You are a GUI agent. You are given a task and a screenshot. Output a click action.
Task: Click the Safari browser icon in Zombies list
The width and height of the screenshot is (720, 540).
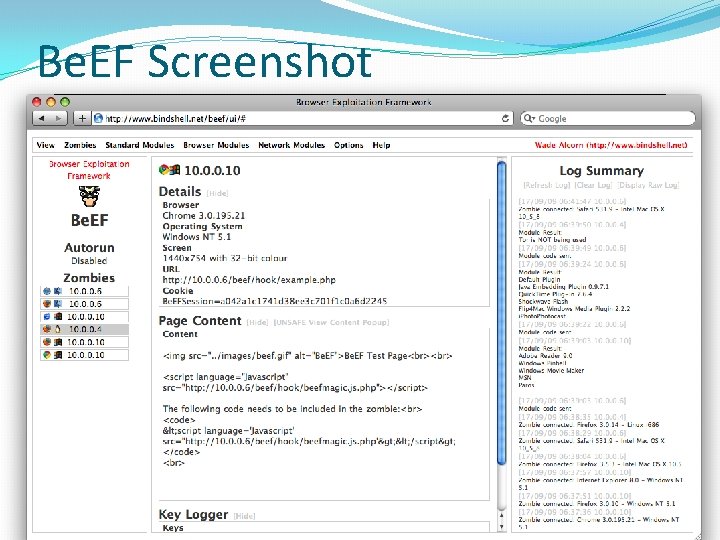(x=47, y=291)
